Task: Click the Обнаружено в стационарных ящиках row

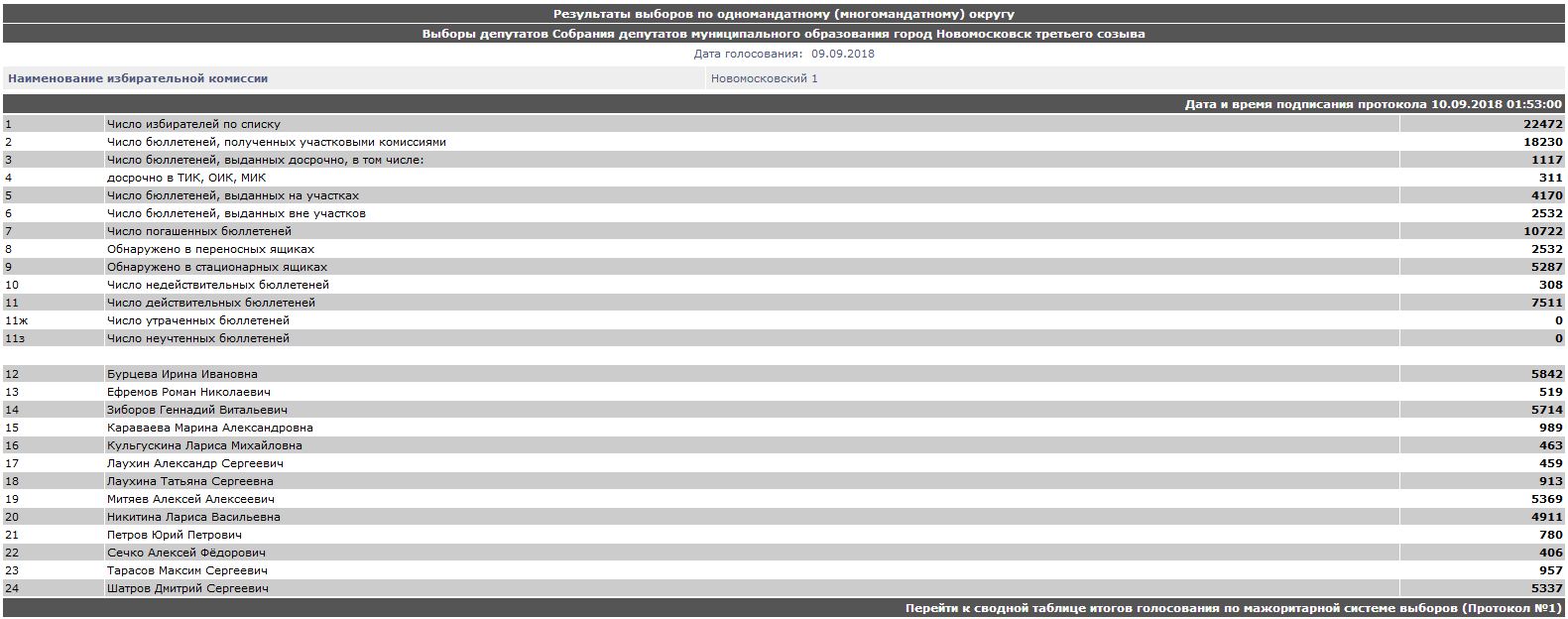Action: [216, 267]
